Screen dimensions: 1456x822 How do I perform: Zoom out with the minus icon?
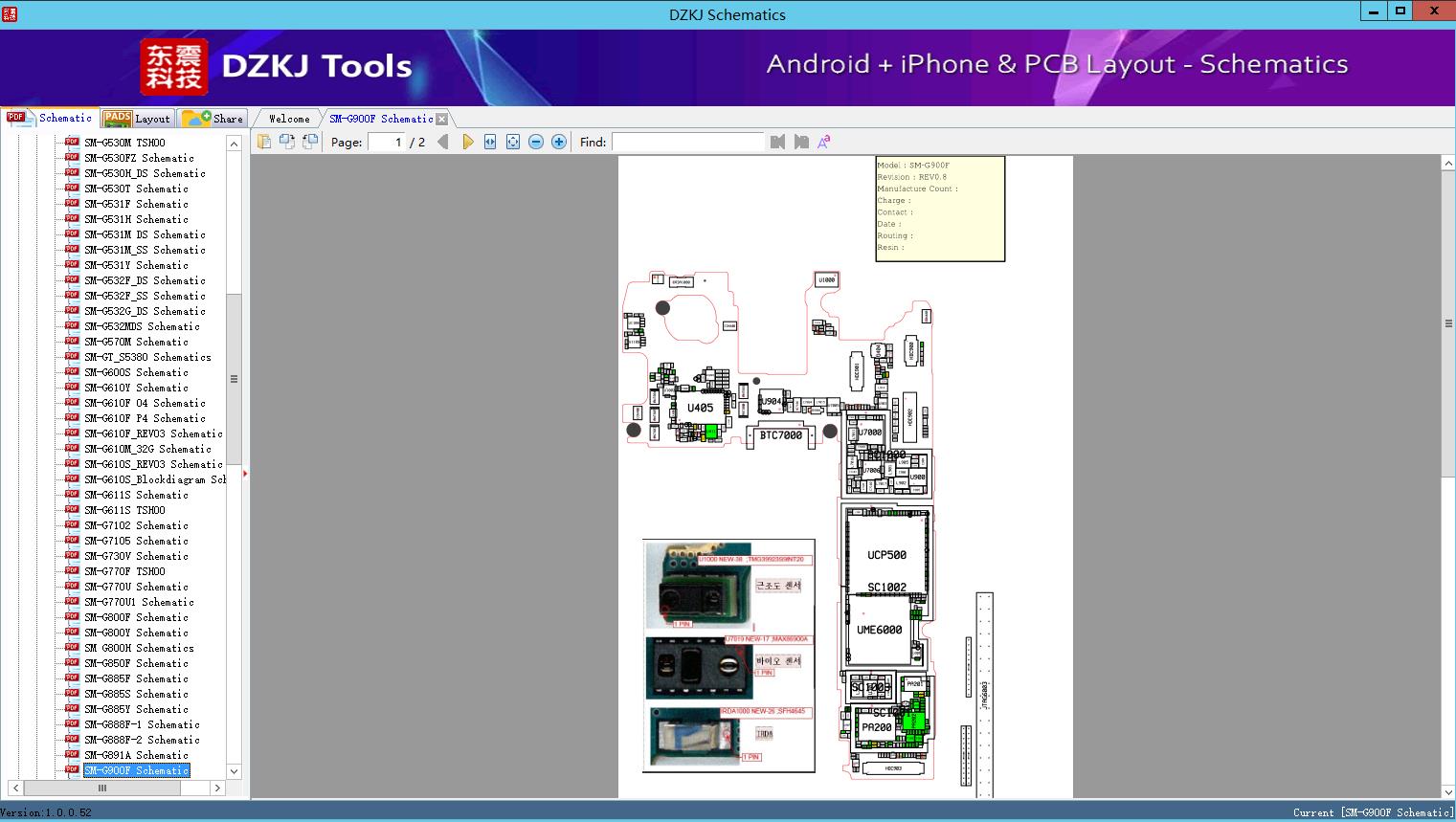(536, 142)
